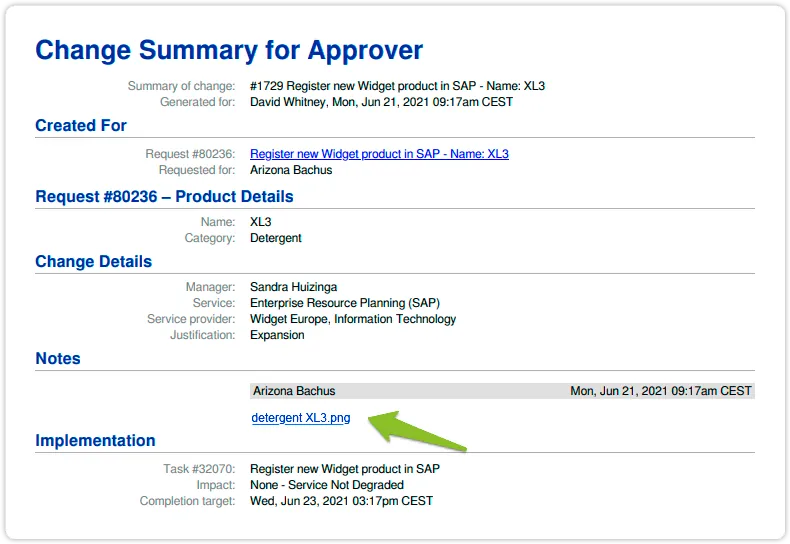This screenshot has width=790, height=544.
Task: Click the Implementation section heading
Action: click(x=95, y=441)
